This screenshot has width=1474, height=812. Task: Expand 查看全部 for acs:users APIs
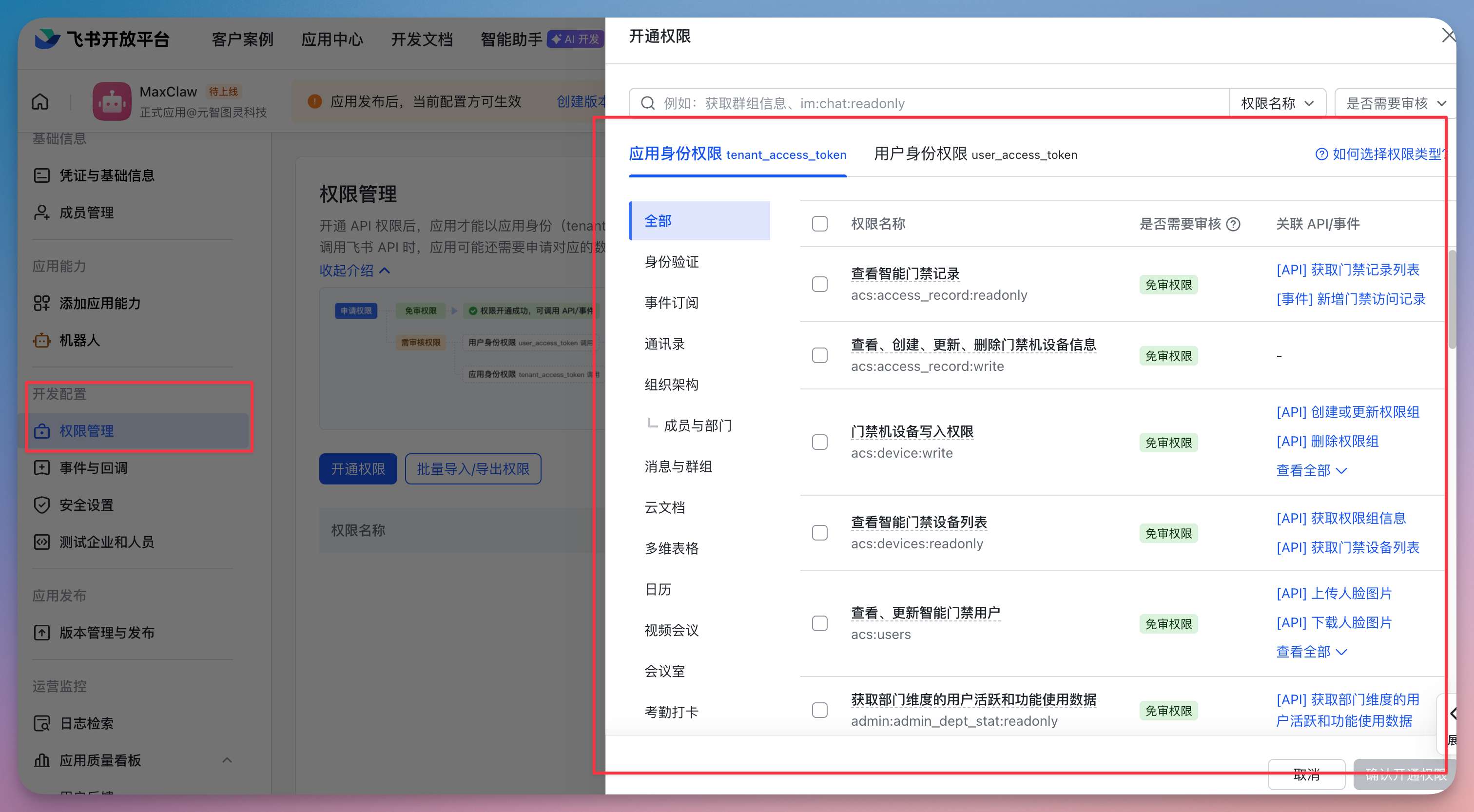(x=1312, y=652)
